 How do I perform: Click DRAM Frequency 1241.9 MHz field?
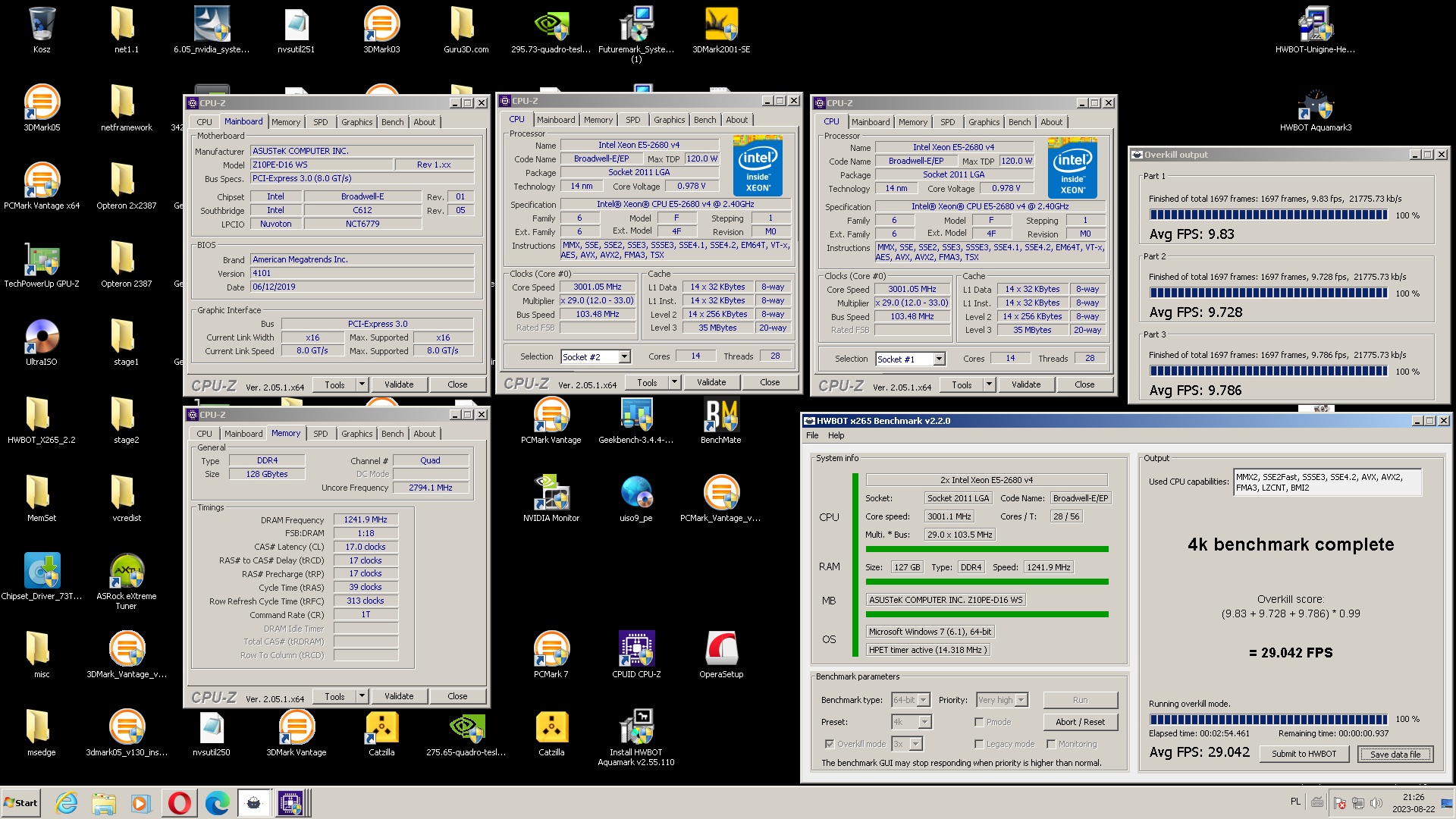click(366, 519)
